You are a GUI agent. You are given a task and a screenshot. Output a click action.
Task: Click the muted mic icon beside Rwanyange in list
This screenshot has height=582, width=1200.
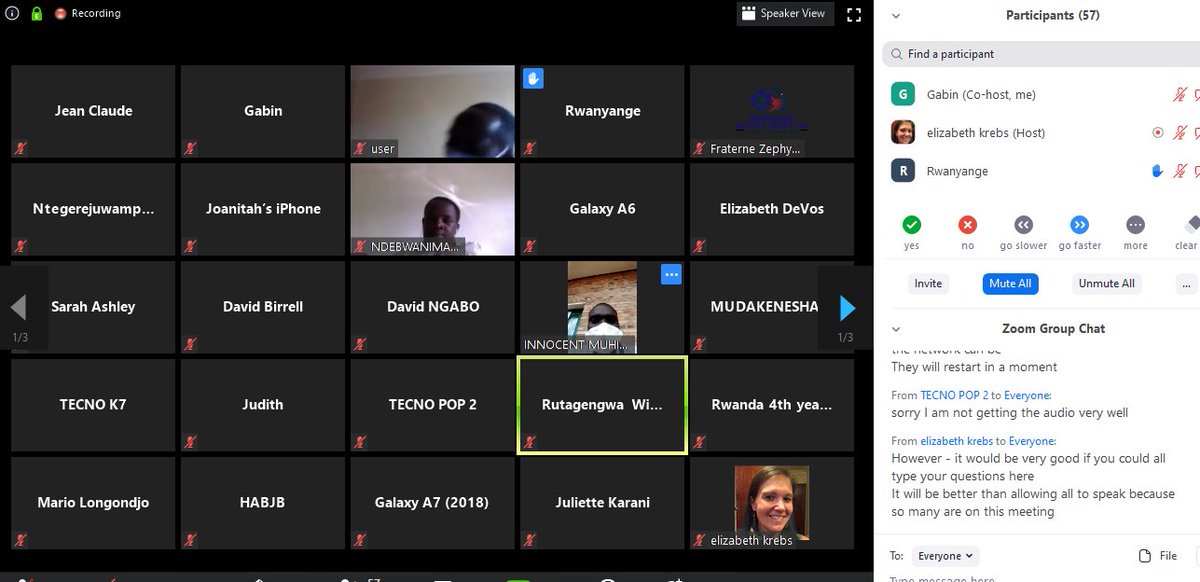pyautogui.click(x=1180, y=171)
